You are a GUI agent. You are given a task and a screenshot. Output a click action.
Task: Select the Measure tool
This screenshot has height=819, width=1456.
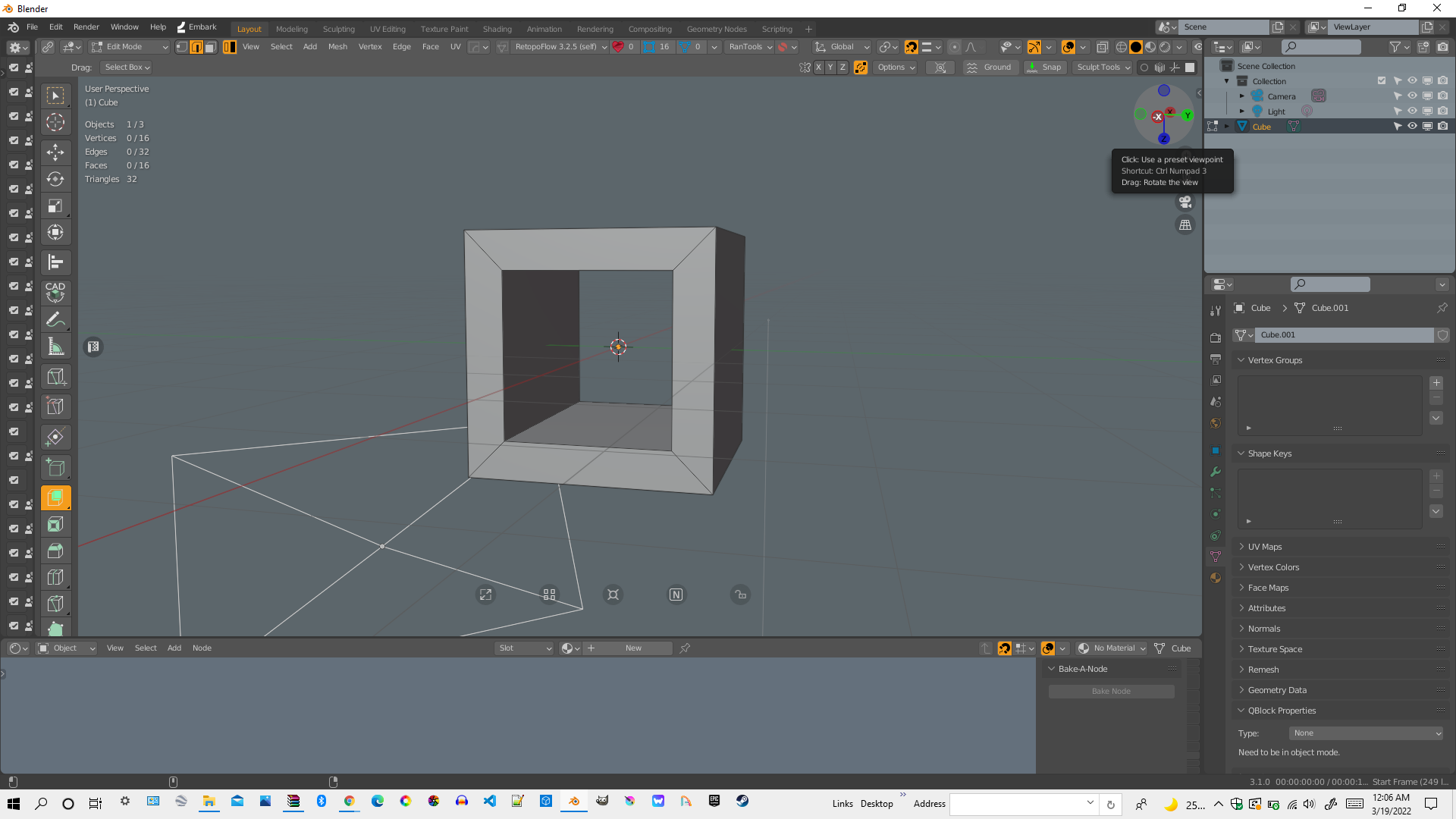55,347
